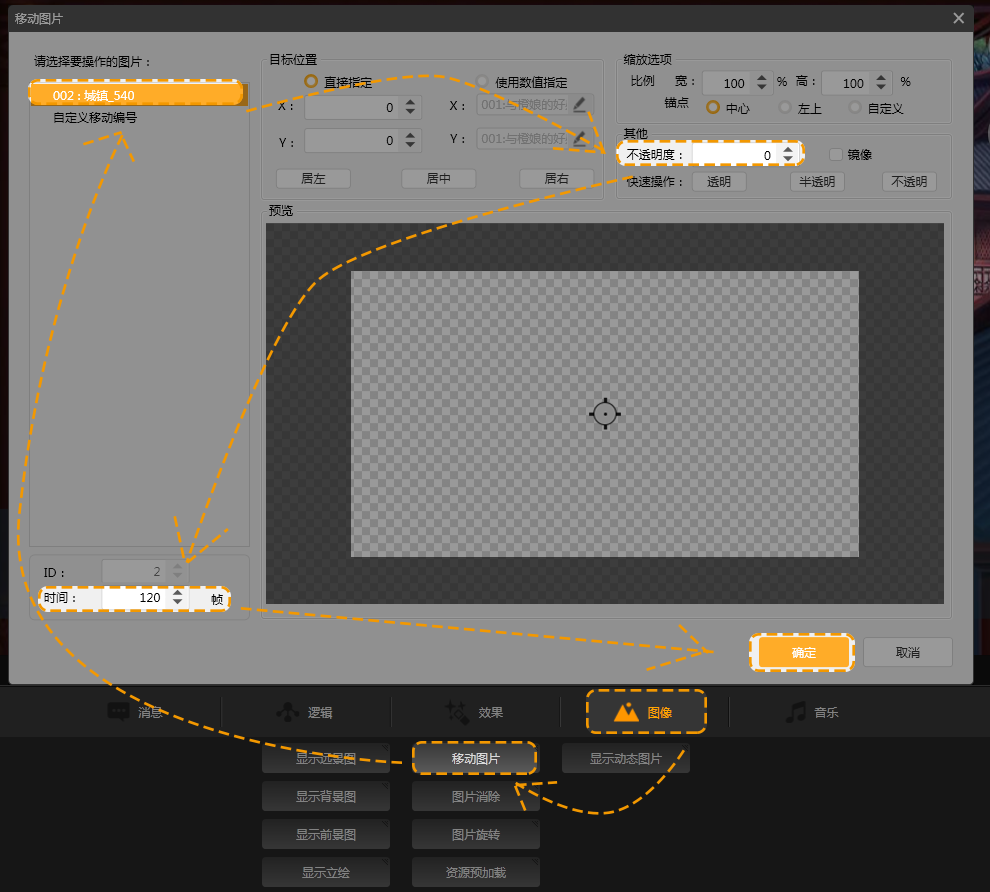
Task: Click the 确定 confirm button
Action: [x=803, y=652]
